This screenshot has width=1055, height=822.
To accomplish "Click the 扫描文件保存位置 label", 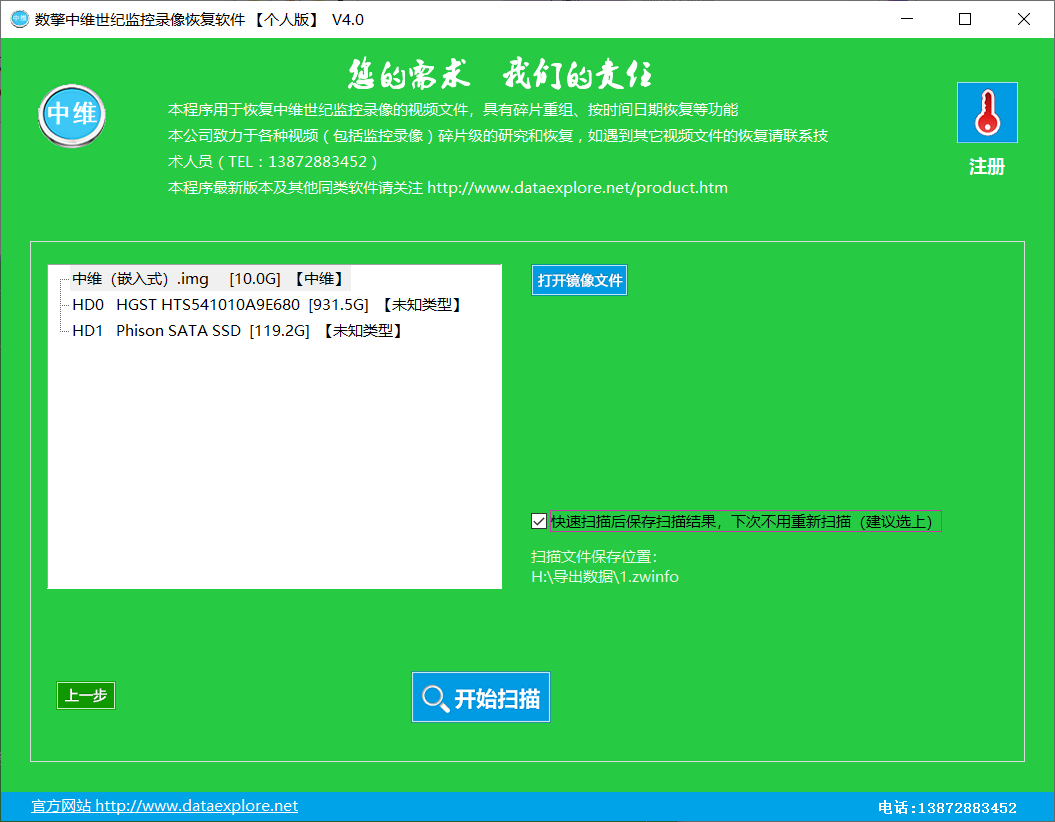I will [593, 557].
